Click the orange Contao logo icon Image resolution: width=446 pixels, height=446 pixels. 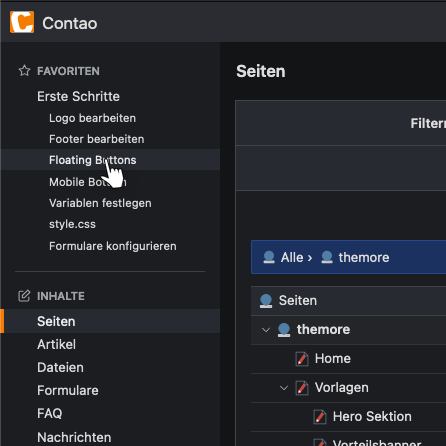[22, 22]
